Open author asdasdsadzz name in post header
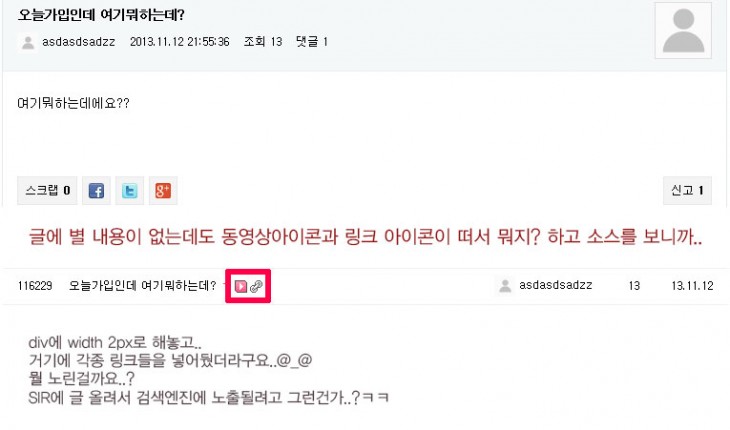 coord(79,42)
